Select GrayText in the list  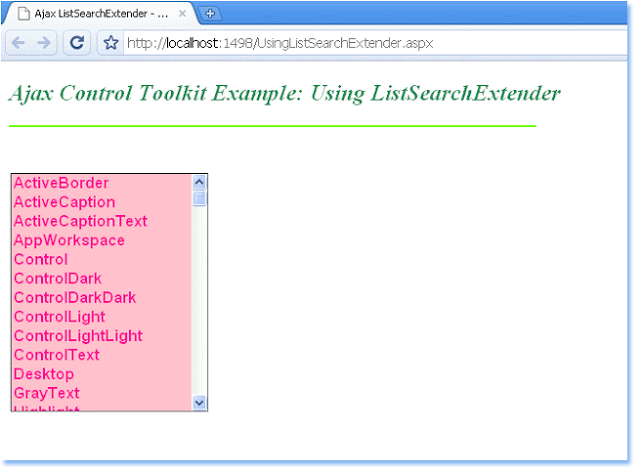(102, 393)
